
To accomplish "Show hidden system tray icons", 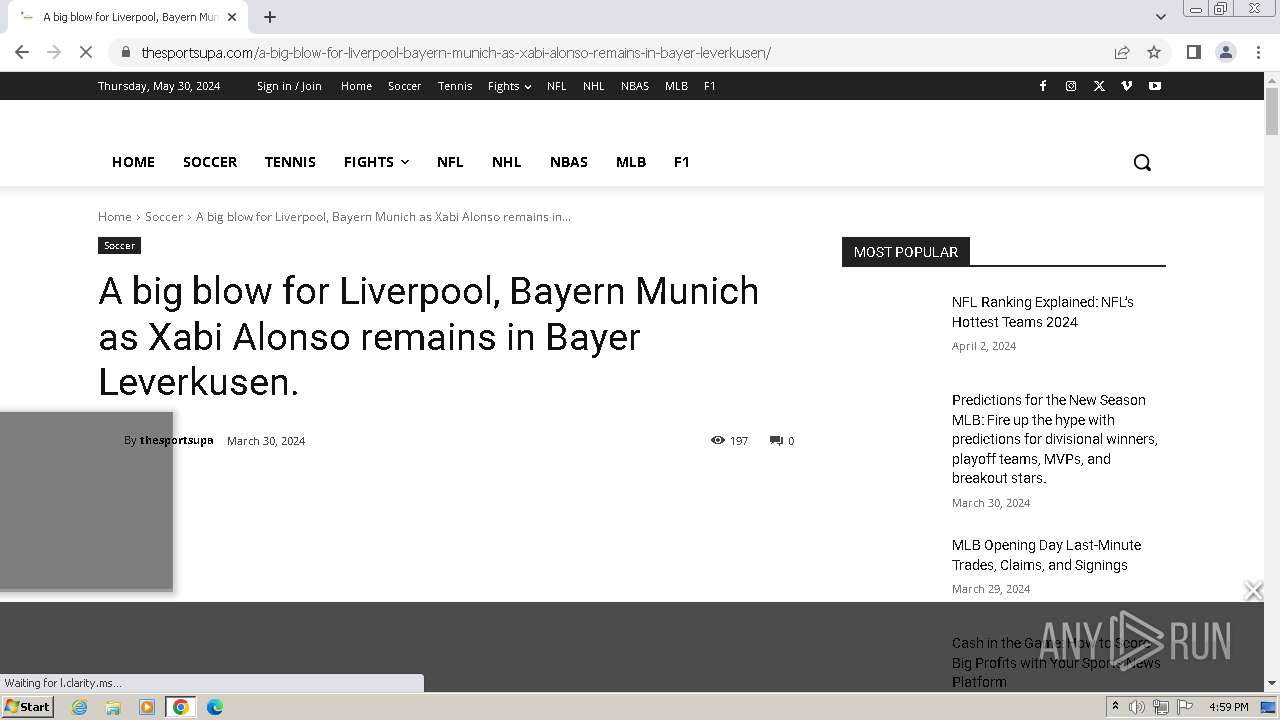I will coord(1115,707).
